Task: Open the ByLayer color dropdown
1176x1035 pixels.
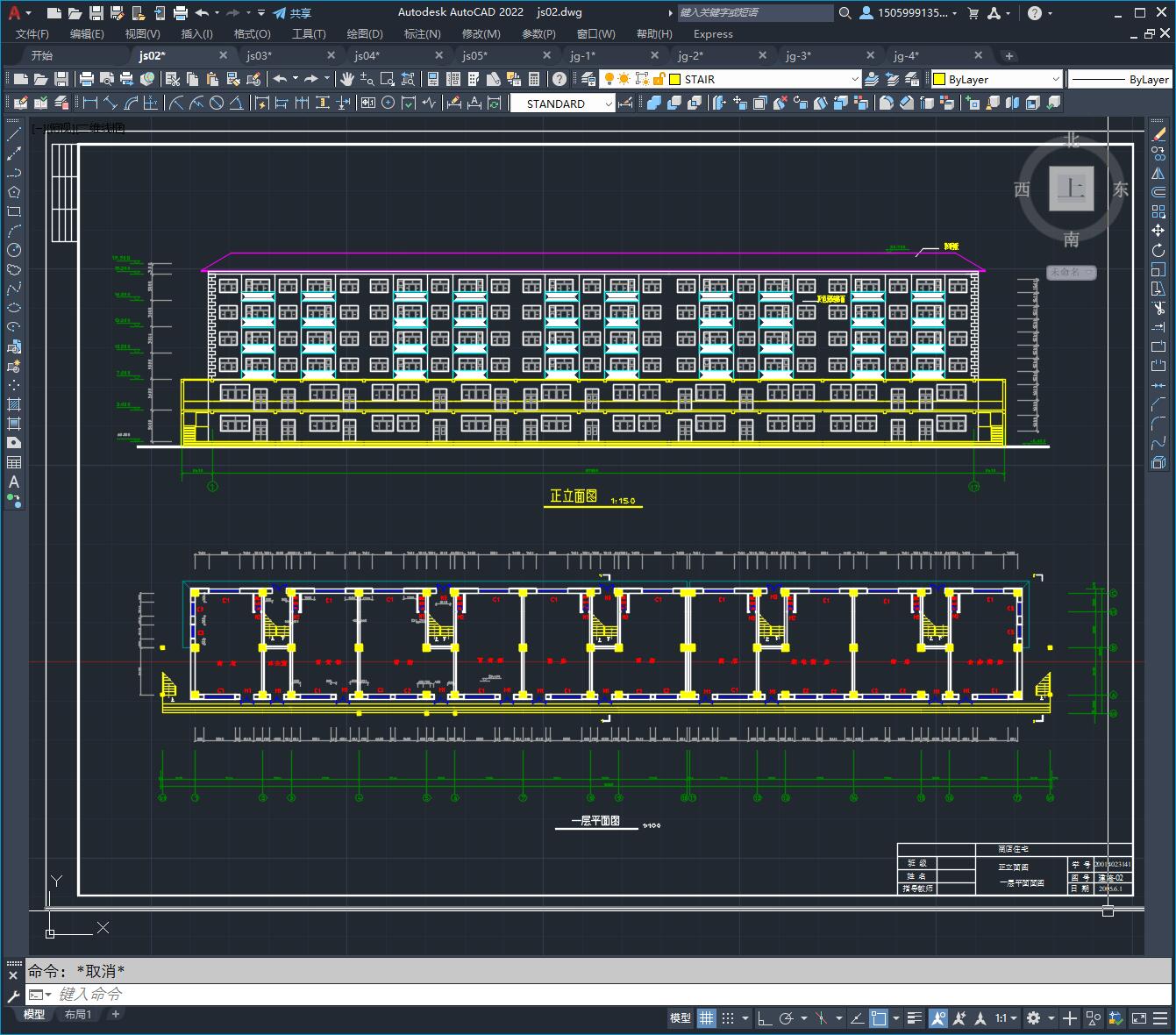Action: [x=1055, y=79]
